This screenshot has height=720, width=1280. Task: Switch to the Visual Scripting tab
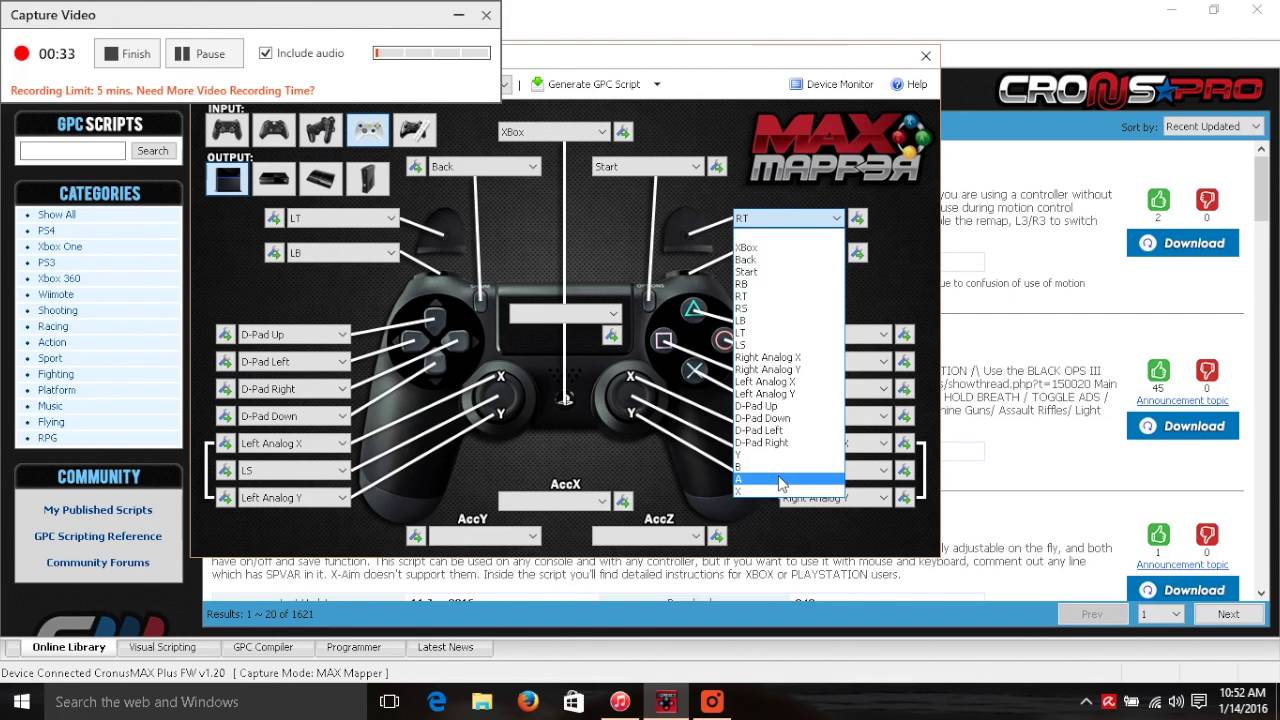(x=162, y=647)
